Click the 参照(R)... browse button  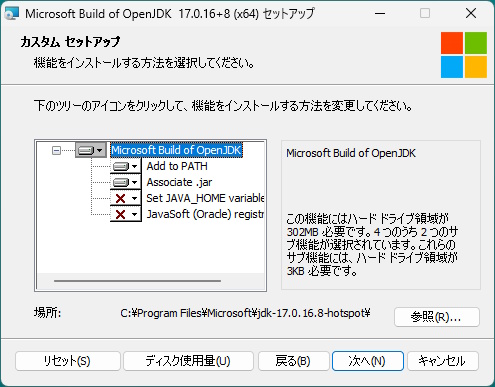point(437,317)
